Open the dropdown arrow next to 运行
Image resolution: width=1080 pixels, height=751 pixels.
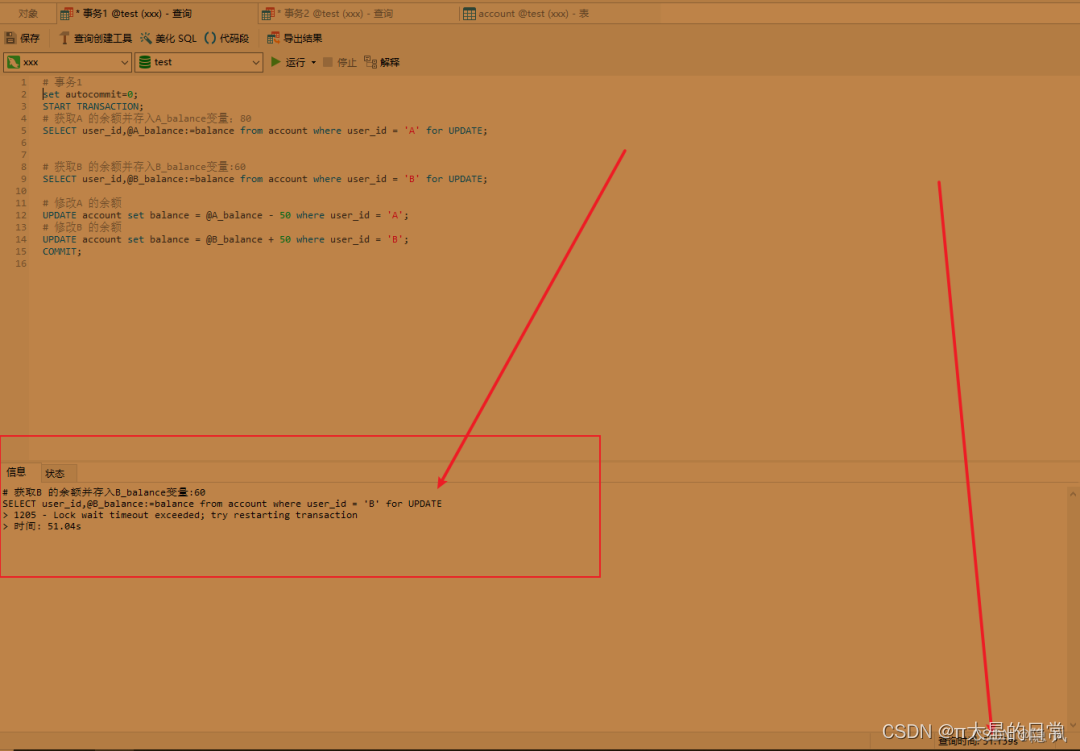click(313, 62)
